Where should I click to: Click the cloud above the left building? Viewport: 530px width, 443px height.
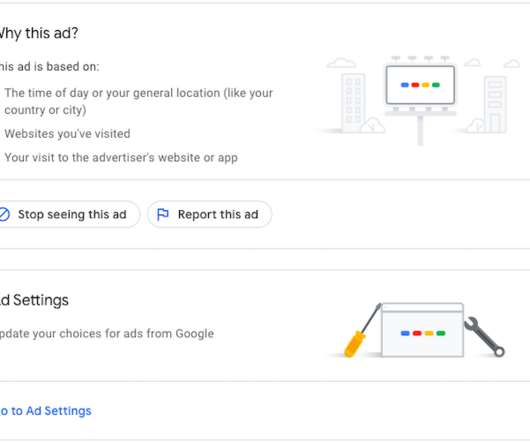tap(341, 63)
